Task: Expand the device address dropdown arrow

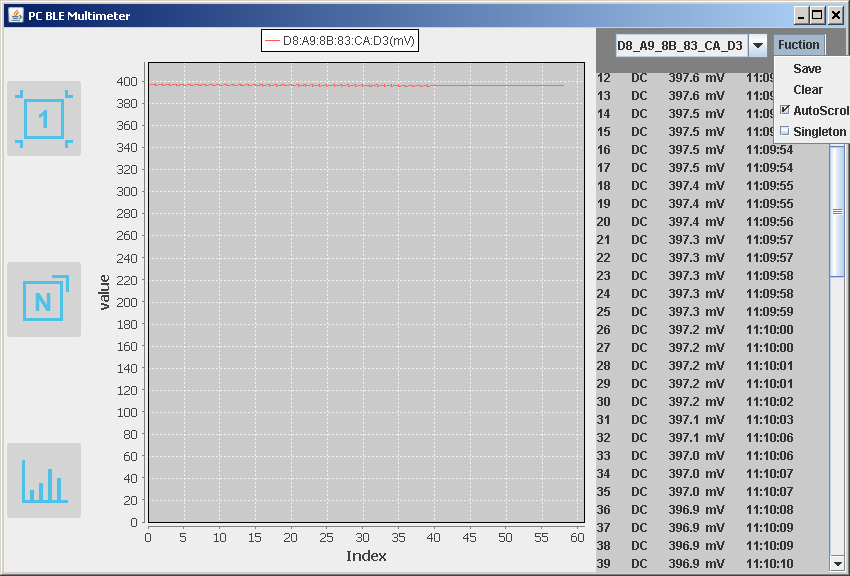Action: [758, 45]
